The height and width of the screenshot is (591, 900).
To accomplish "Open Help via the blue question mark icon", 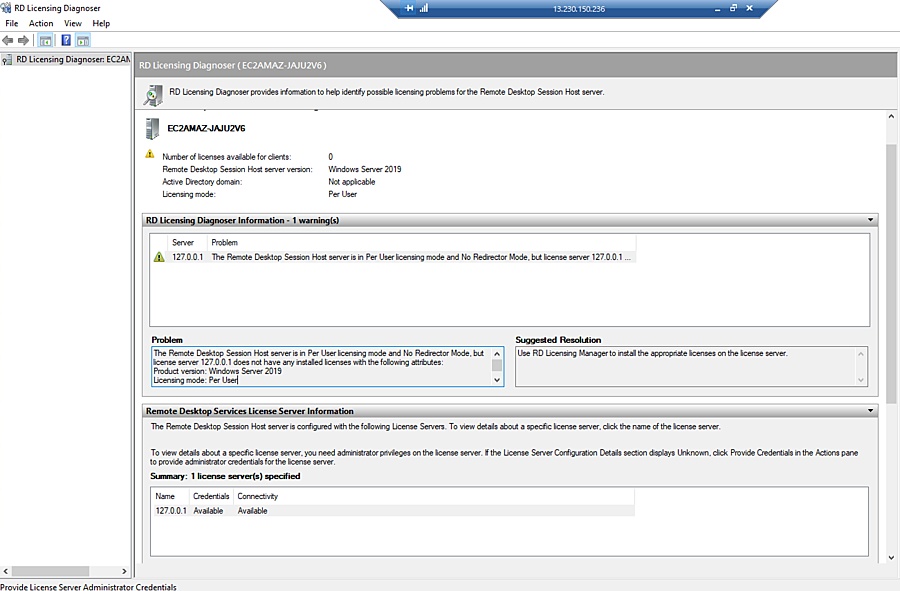I will pos(65,40).
